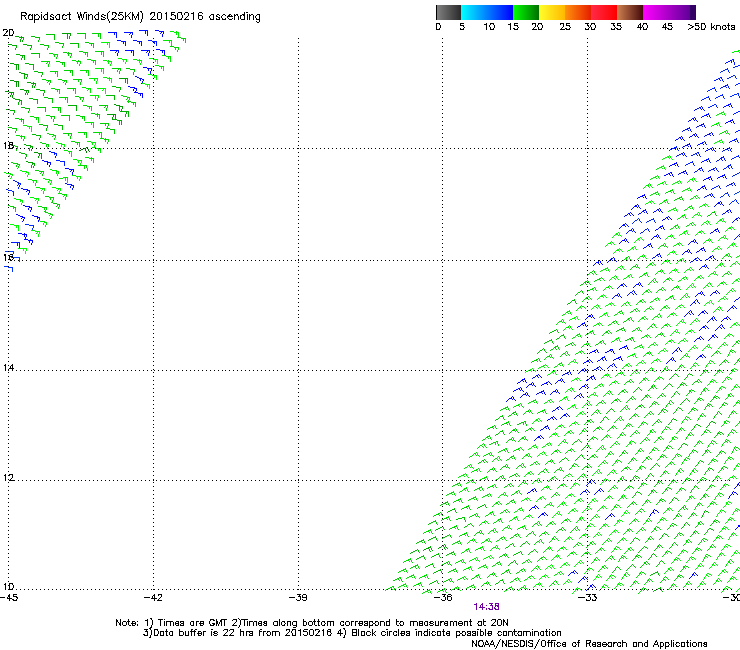740x650 pixels.
Task: Click the brown 35-40 knots color segment
Action: tap(630, 12)
